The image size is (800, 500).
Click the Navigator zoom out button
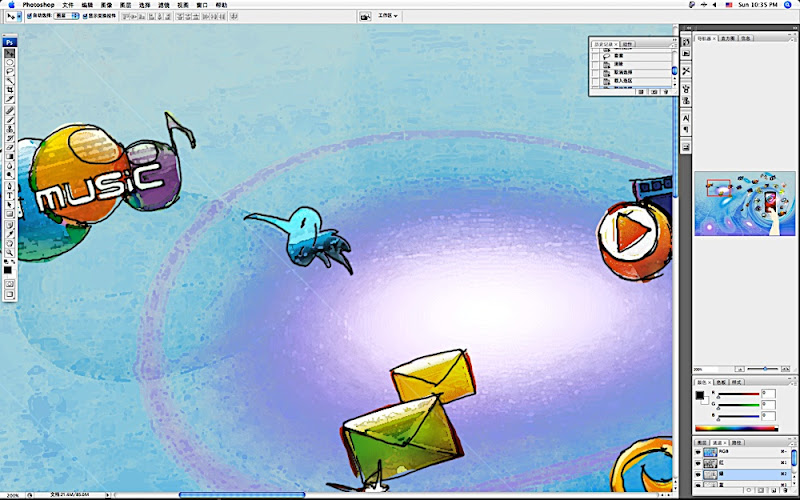[x=739, y=369]
